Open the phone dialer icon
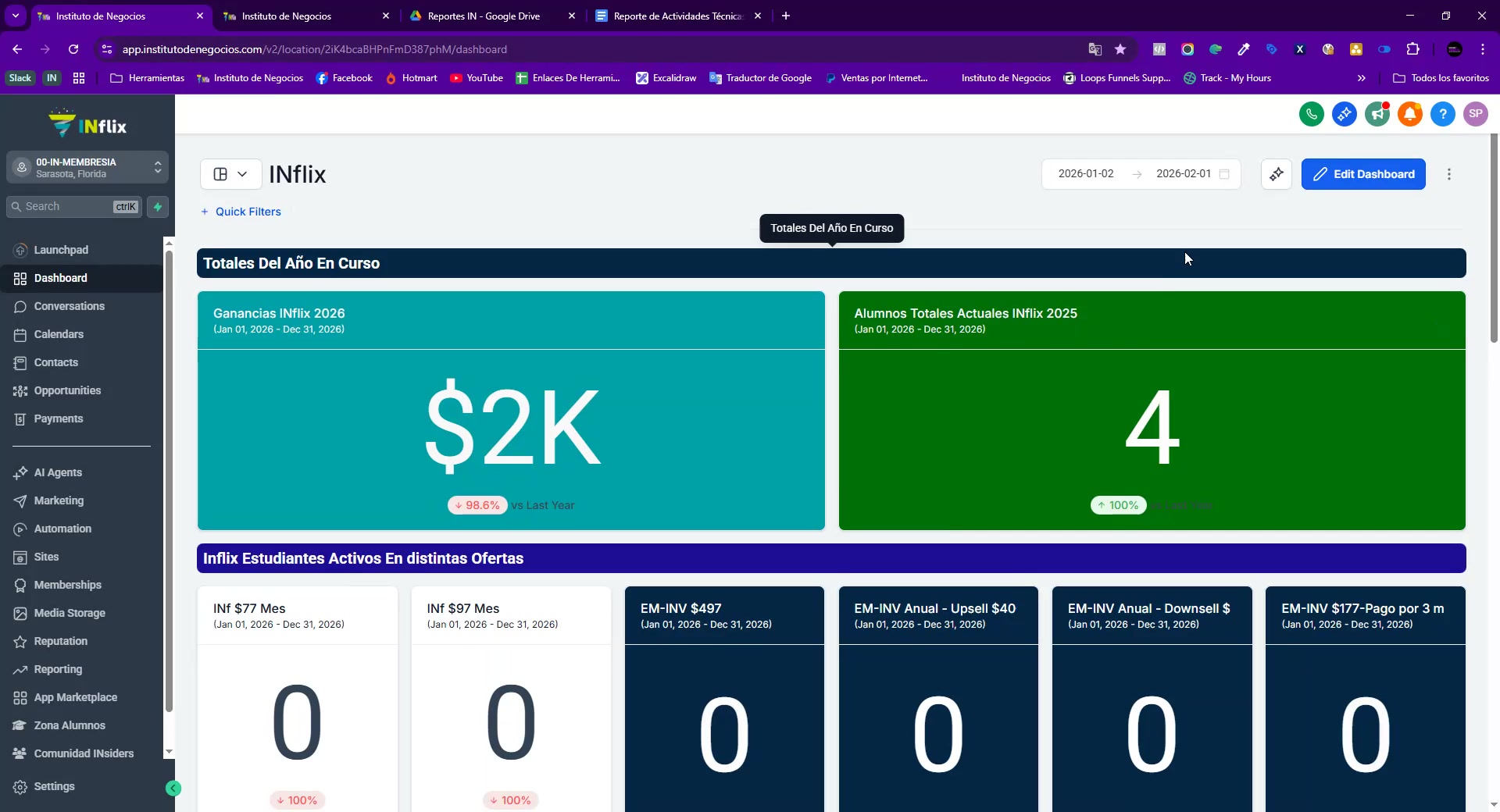1500x812 pixels. [1312, 114]
